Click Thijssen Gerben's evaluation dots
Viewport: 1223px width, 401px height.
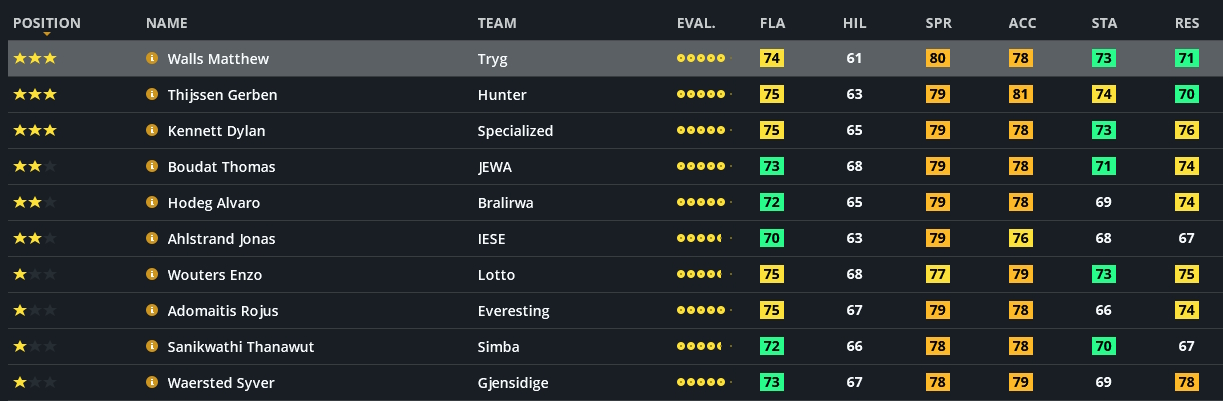click(704, 95)
